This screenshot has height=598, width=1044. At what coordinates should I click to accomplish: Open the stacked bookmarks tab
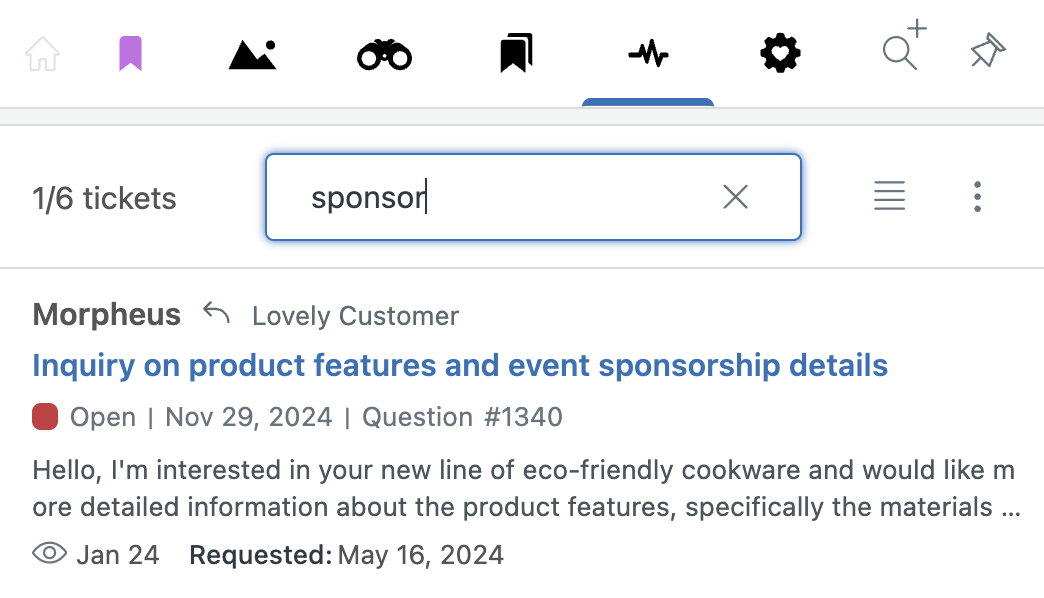click(x=517, y=53)
